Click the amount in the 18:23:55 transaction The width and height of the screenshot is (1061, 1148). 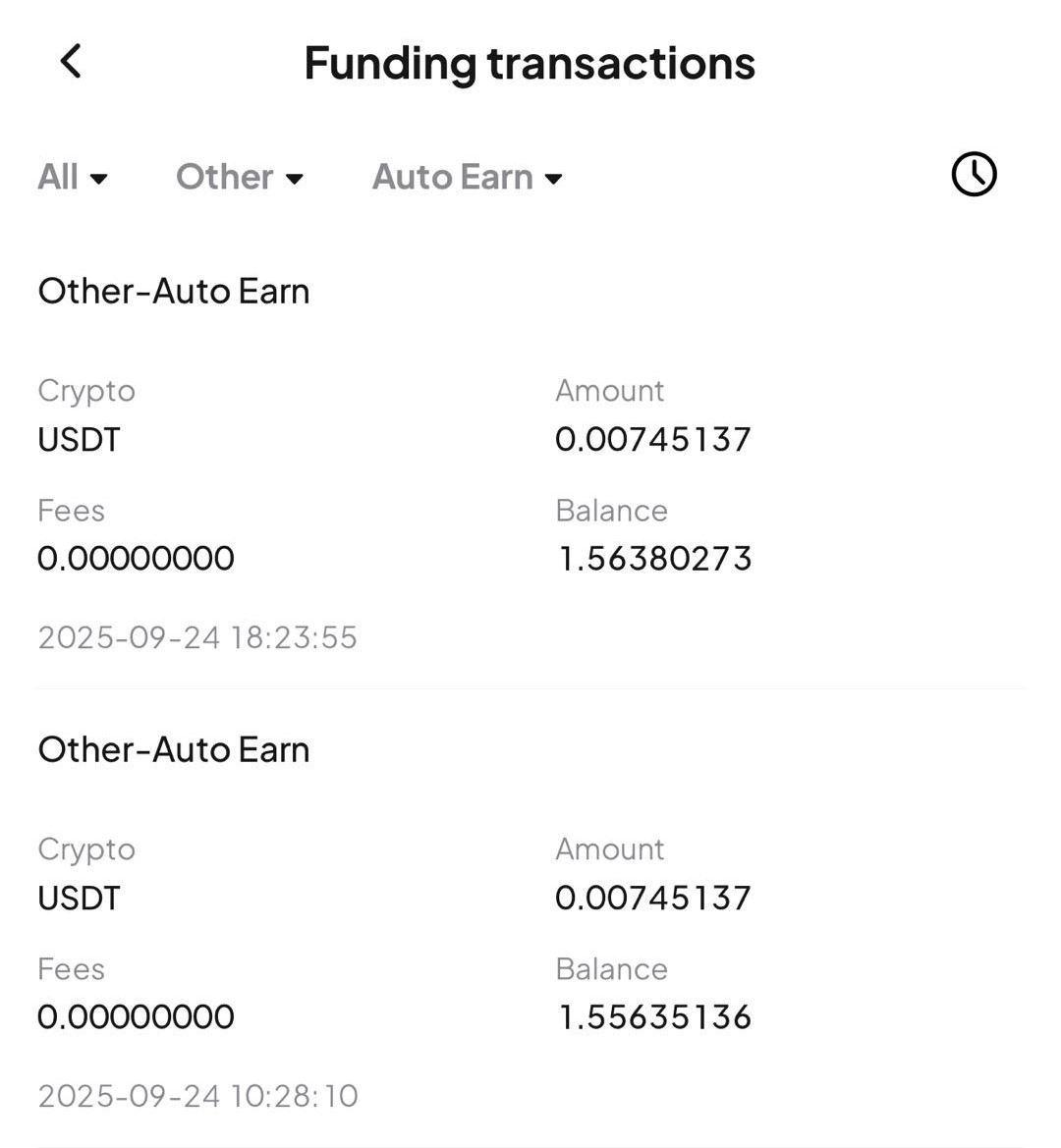[x=653, y=439]
